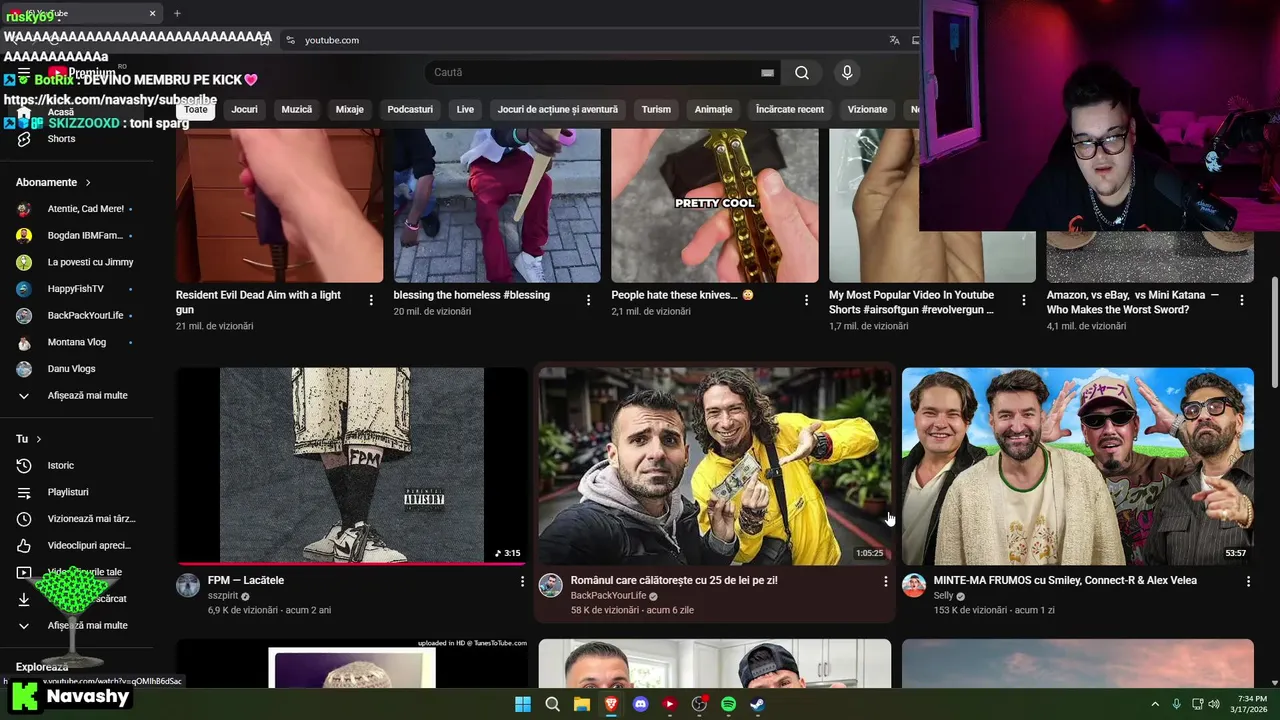The width and height of the screenshot is (1280, 720).
Task: Select the Mixaje filter chip
Action: [x=350, y=109]
